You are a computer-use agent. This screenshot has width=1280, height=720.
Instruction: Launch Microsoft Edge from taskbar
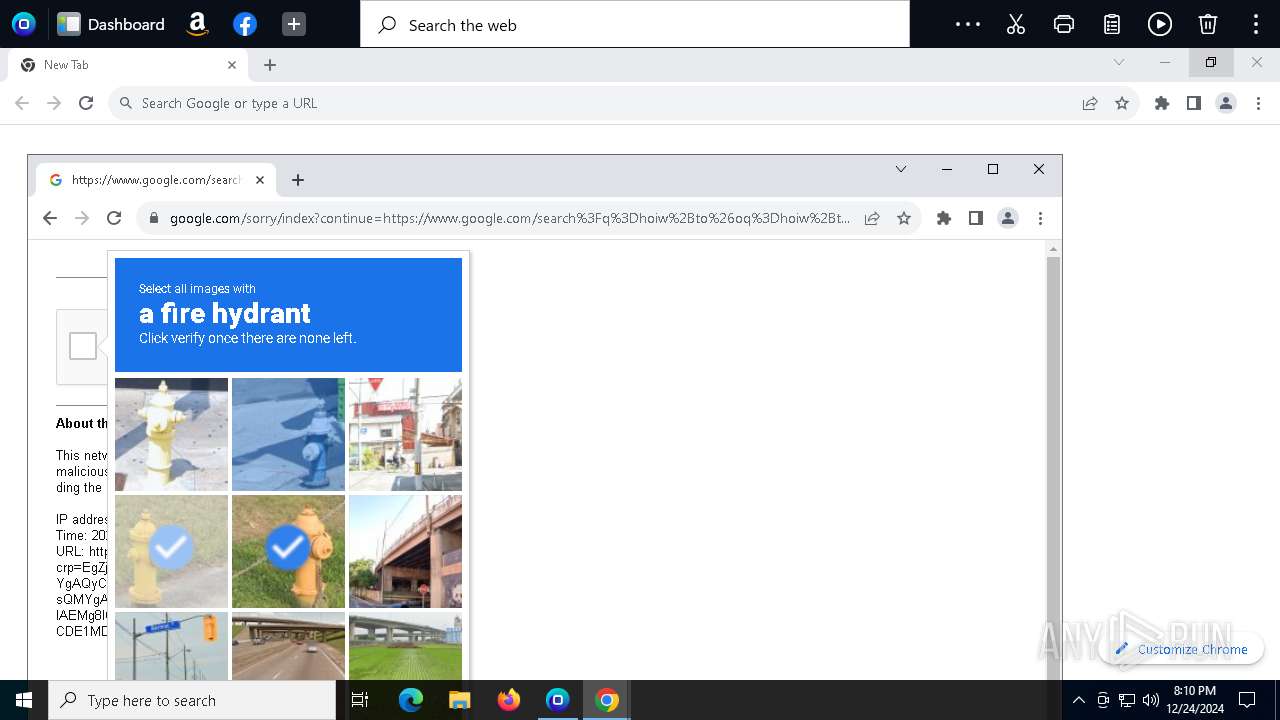coord(411,700)
